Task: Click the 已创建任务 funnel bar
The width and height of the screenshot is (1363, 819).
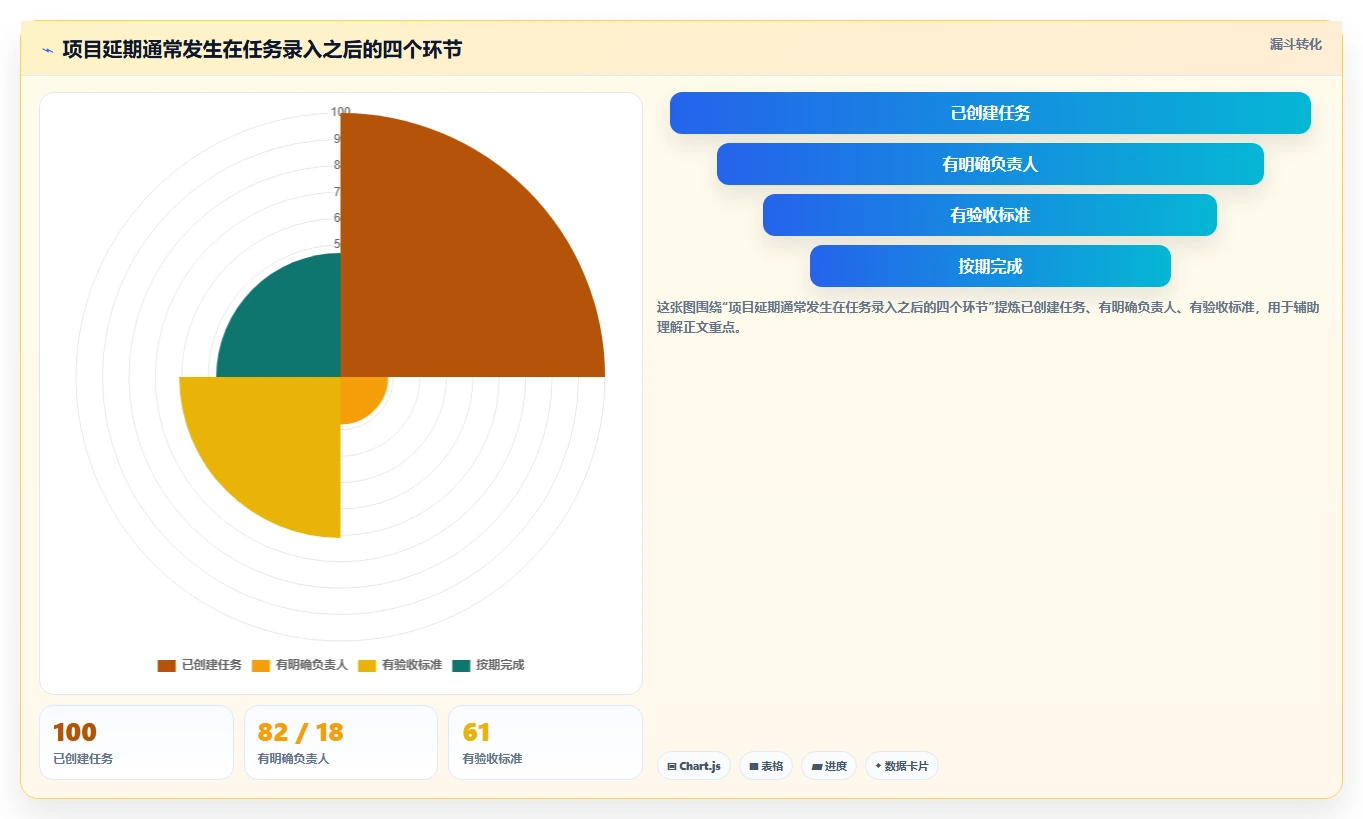Action: [x=990, y=113]
